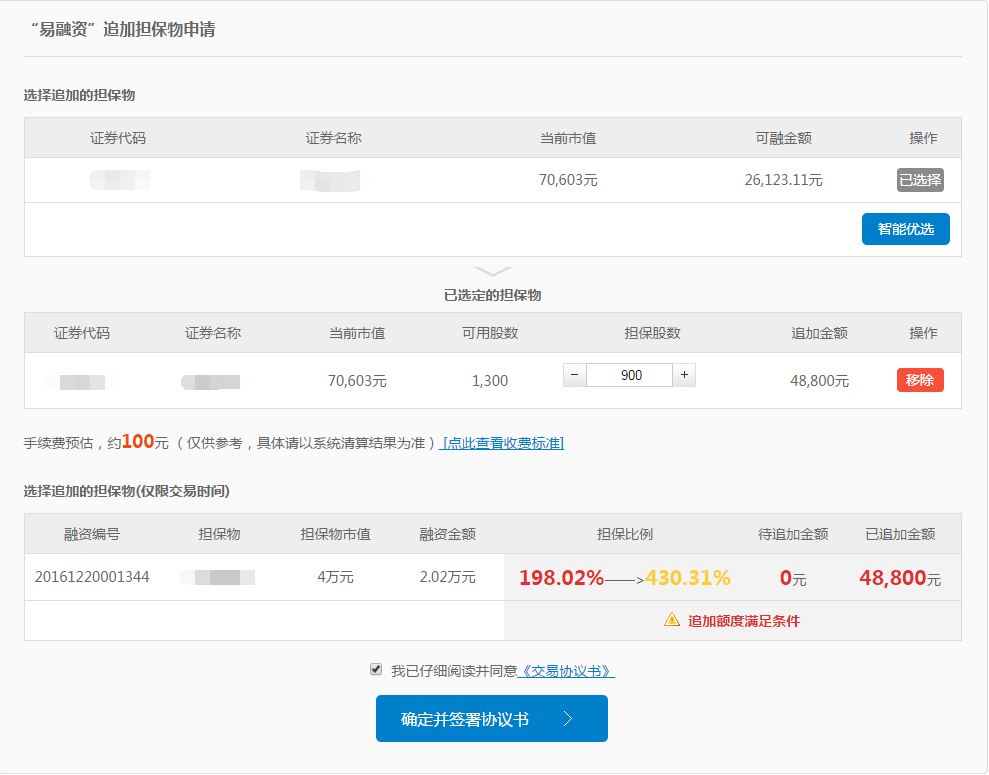The height and width of the screenshot is (775, 989).
Task: Click the 已选择 button in the operation column
Action: pos(919,180)
